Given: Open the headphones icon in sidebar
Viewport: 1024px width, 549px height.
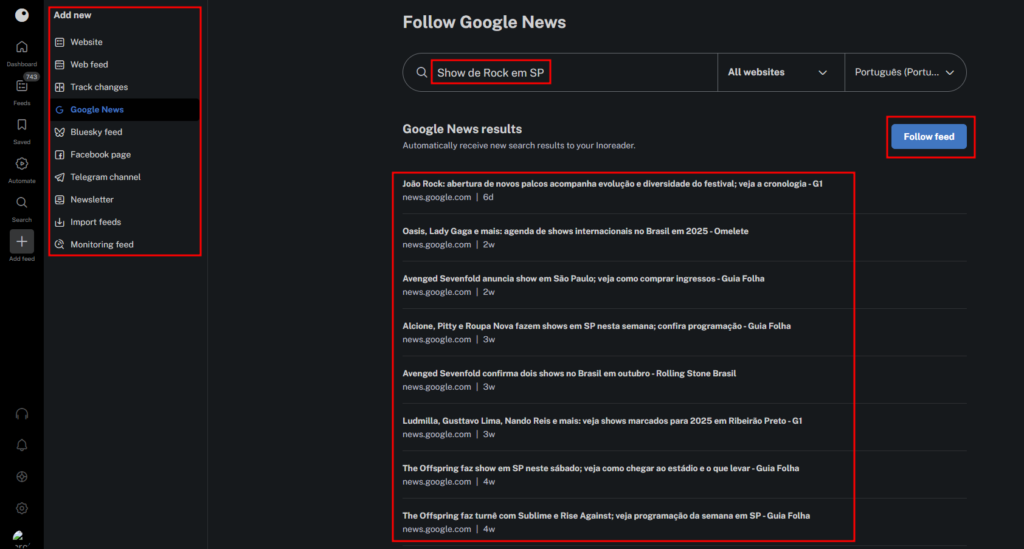Looking at the screenshot, I should [22, 414].
